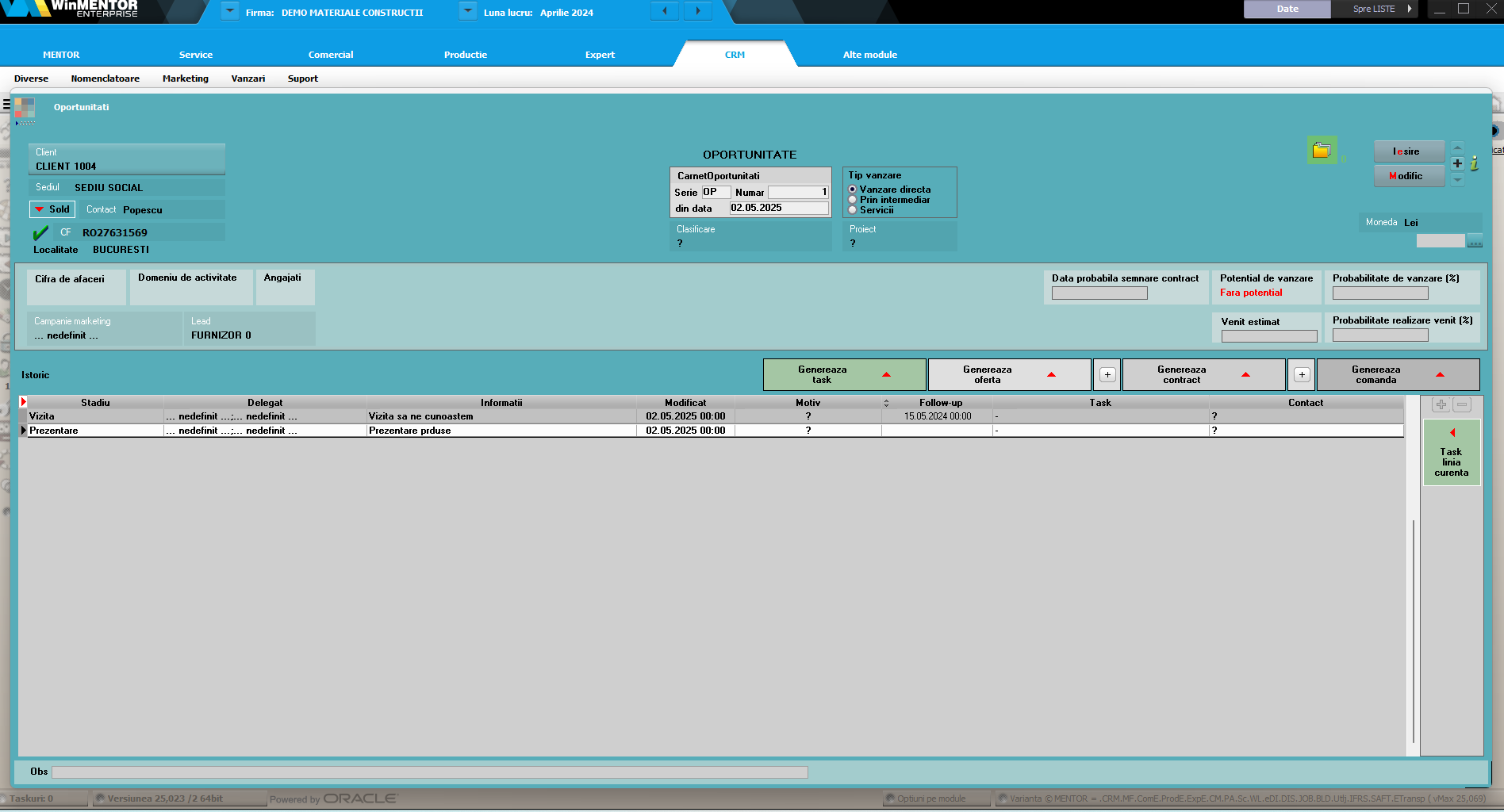Screen dimensions: 1504x812
Task: Open the yellow folder attachments icon
Action: tap(1321, 151)
